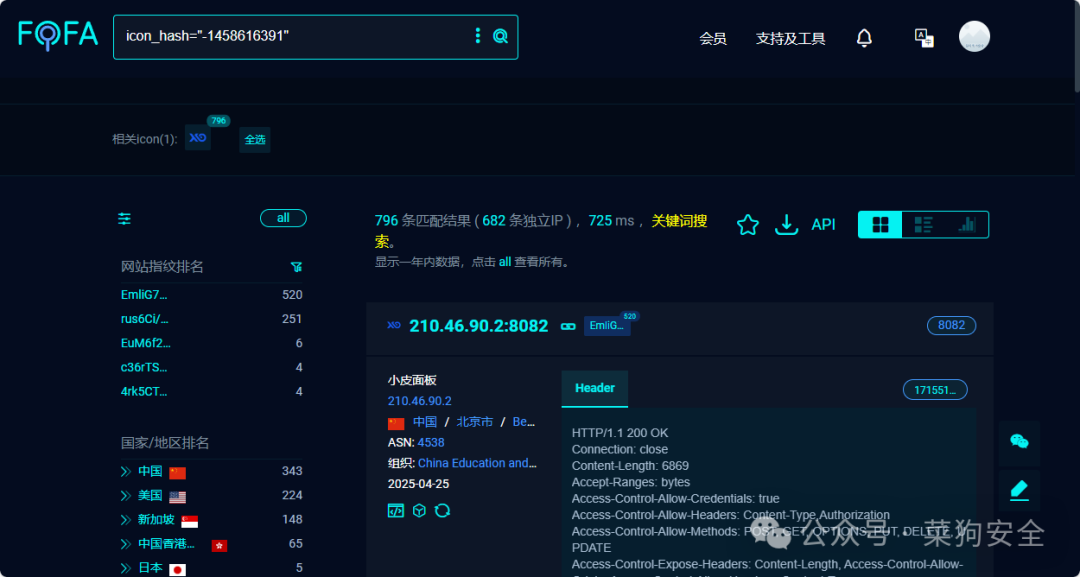Filter by city link 北京市

coord(475,422)
